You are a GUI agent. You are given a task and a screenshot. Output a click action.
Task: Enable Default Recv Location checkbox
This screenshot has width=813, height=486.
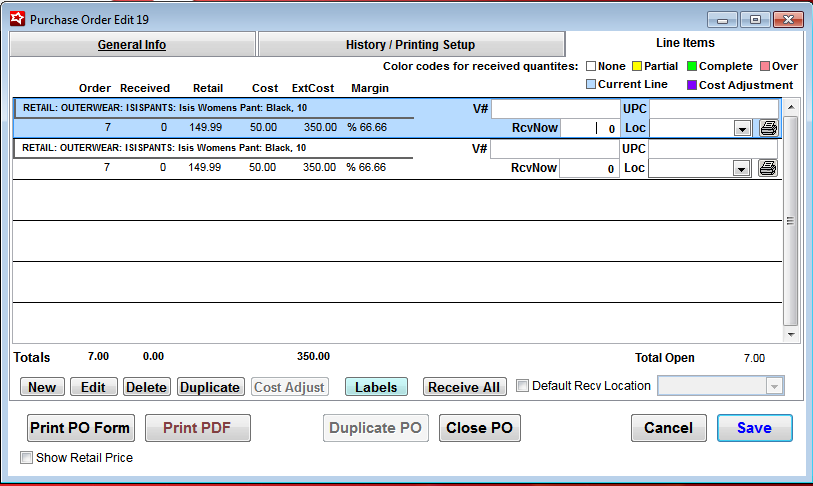(x=522, y=386)
